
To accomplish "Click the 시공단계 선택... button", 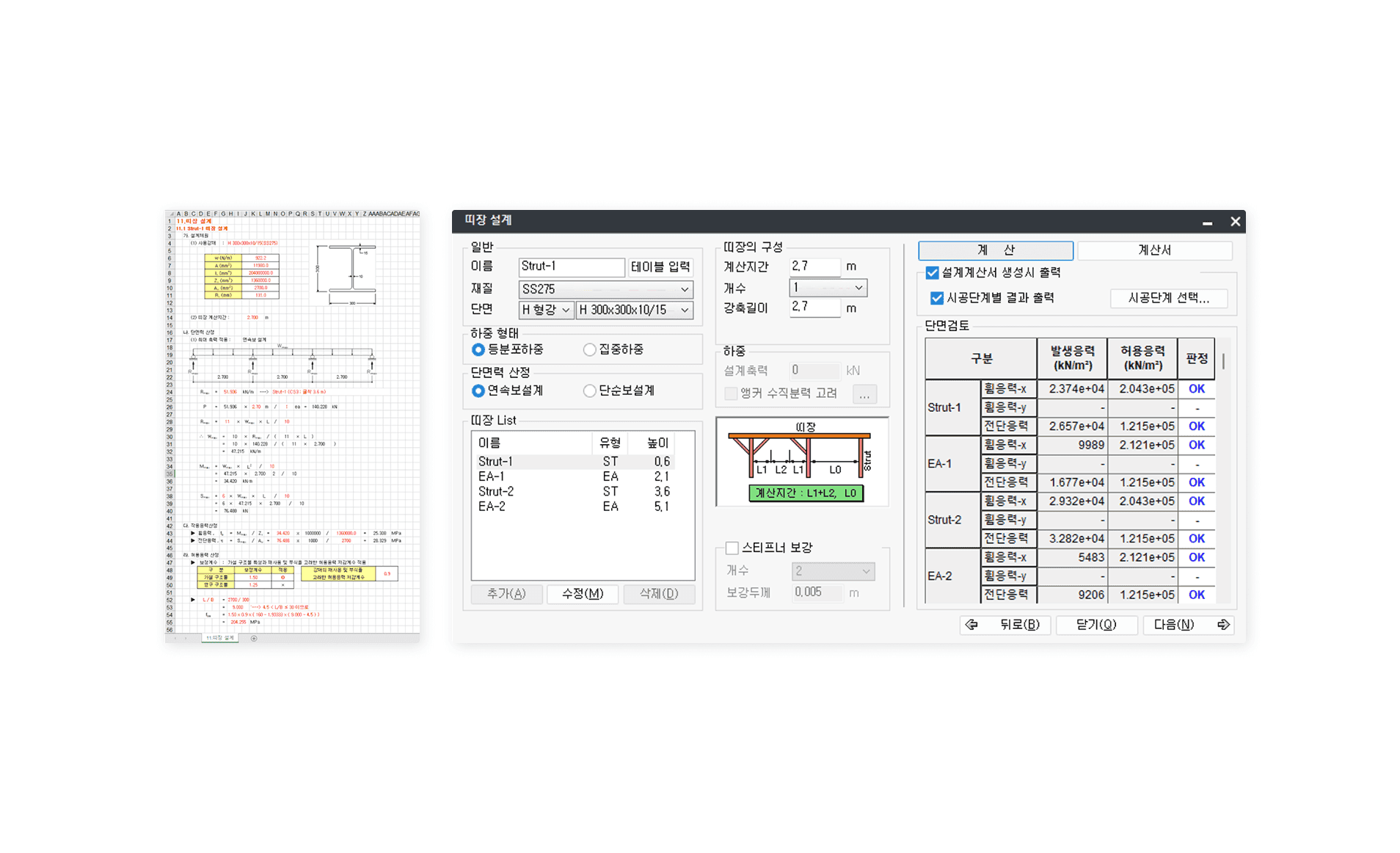I will [x=1168, y=298].
